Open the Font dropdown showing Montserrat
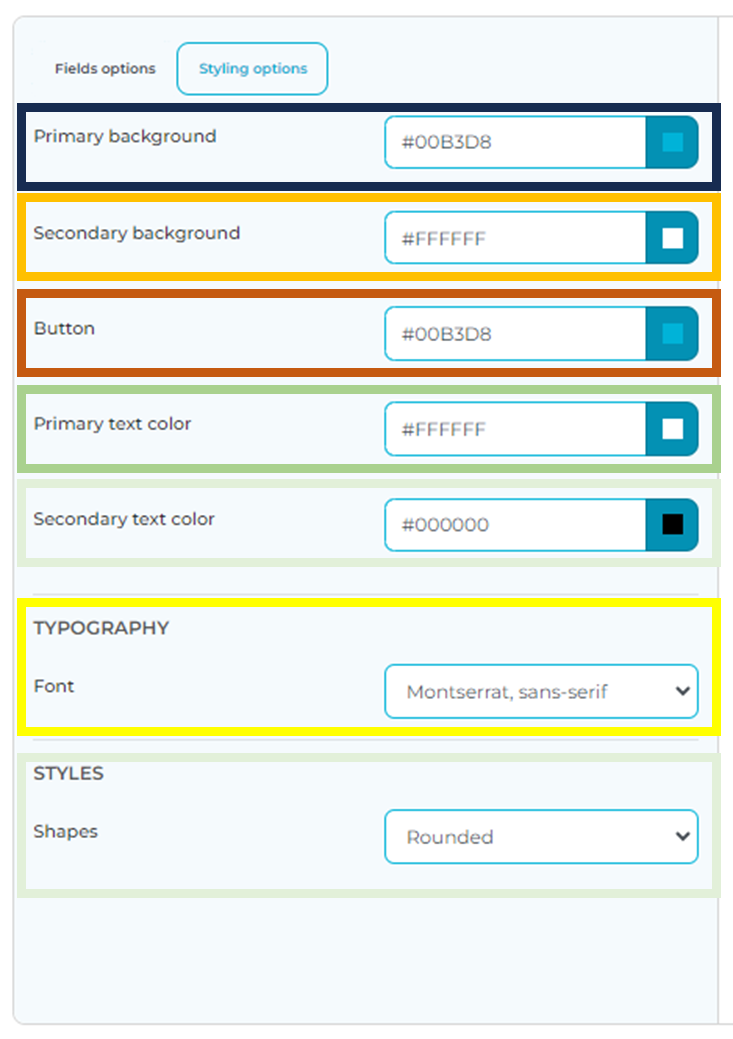The height and width of the screenshot is (1039, 733). pos(530,691)
